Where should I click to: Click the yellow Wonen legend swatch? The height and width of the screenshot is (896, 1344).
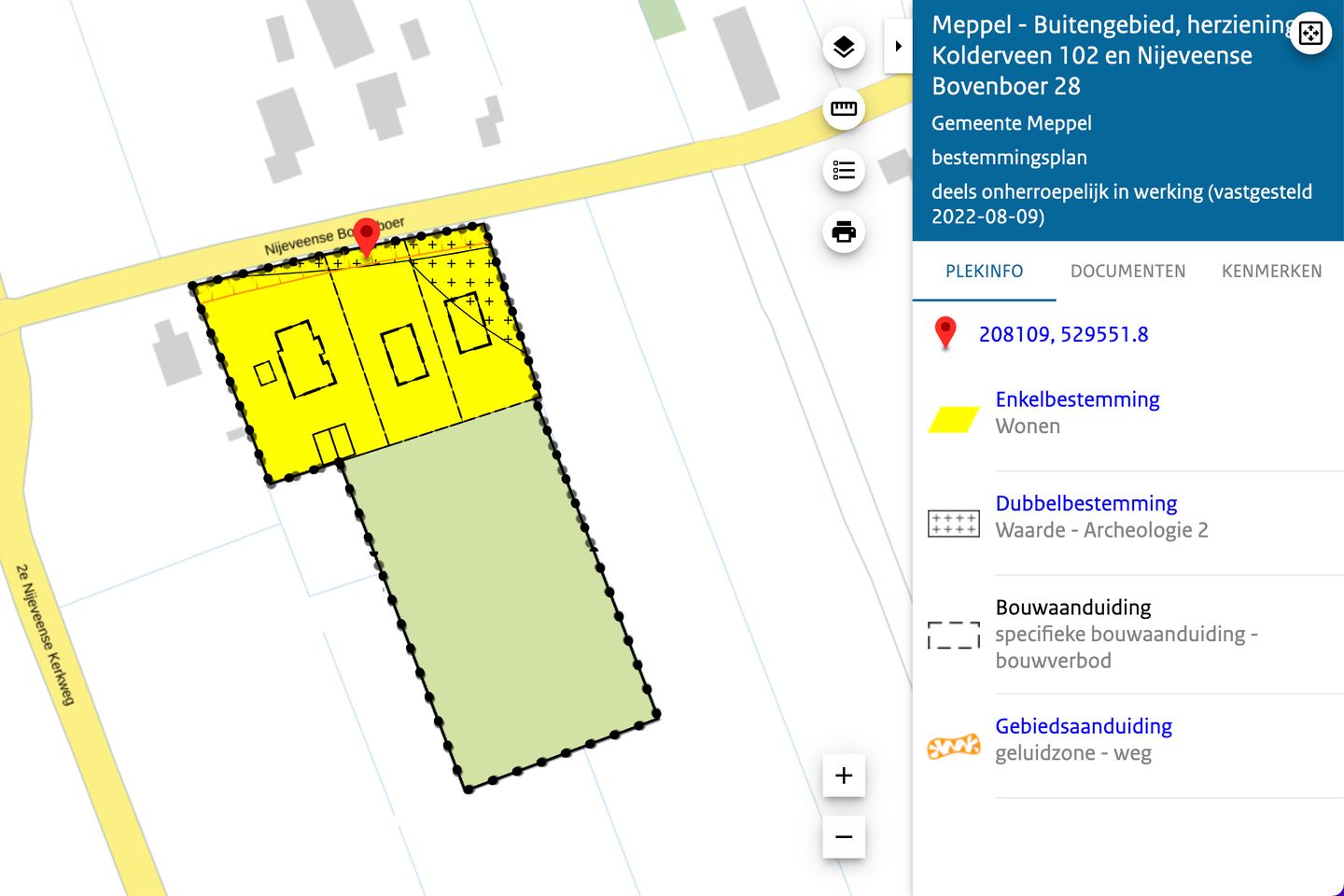coord(953,420)
